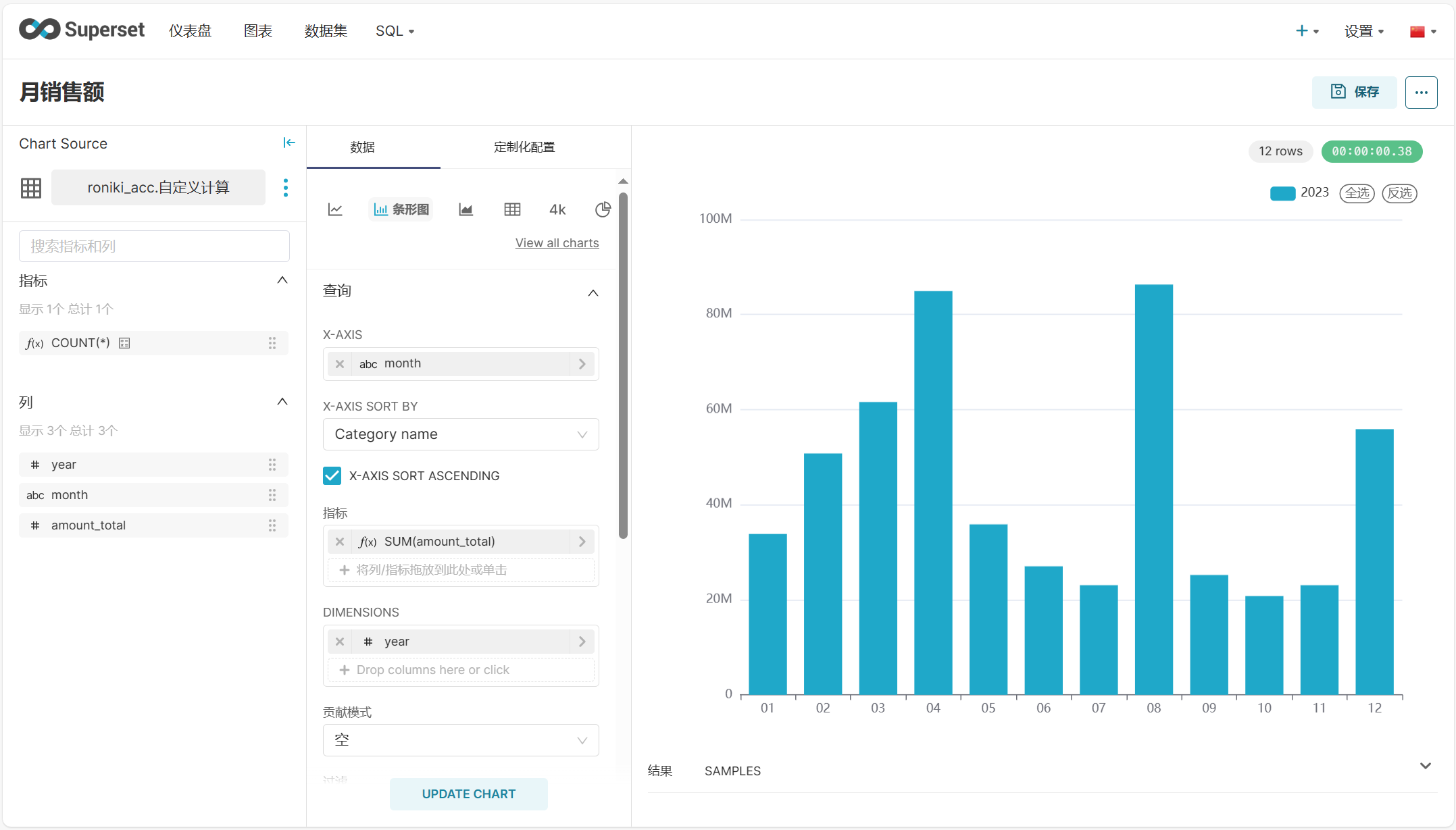The height and width of the screenshot is (830, 1456).
Task: Open the plus (+) new item menu
Action: click(x=1307, y=30)
